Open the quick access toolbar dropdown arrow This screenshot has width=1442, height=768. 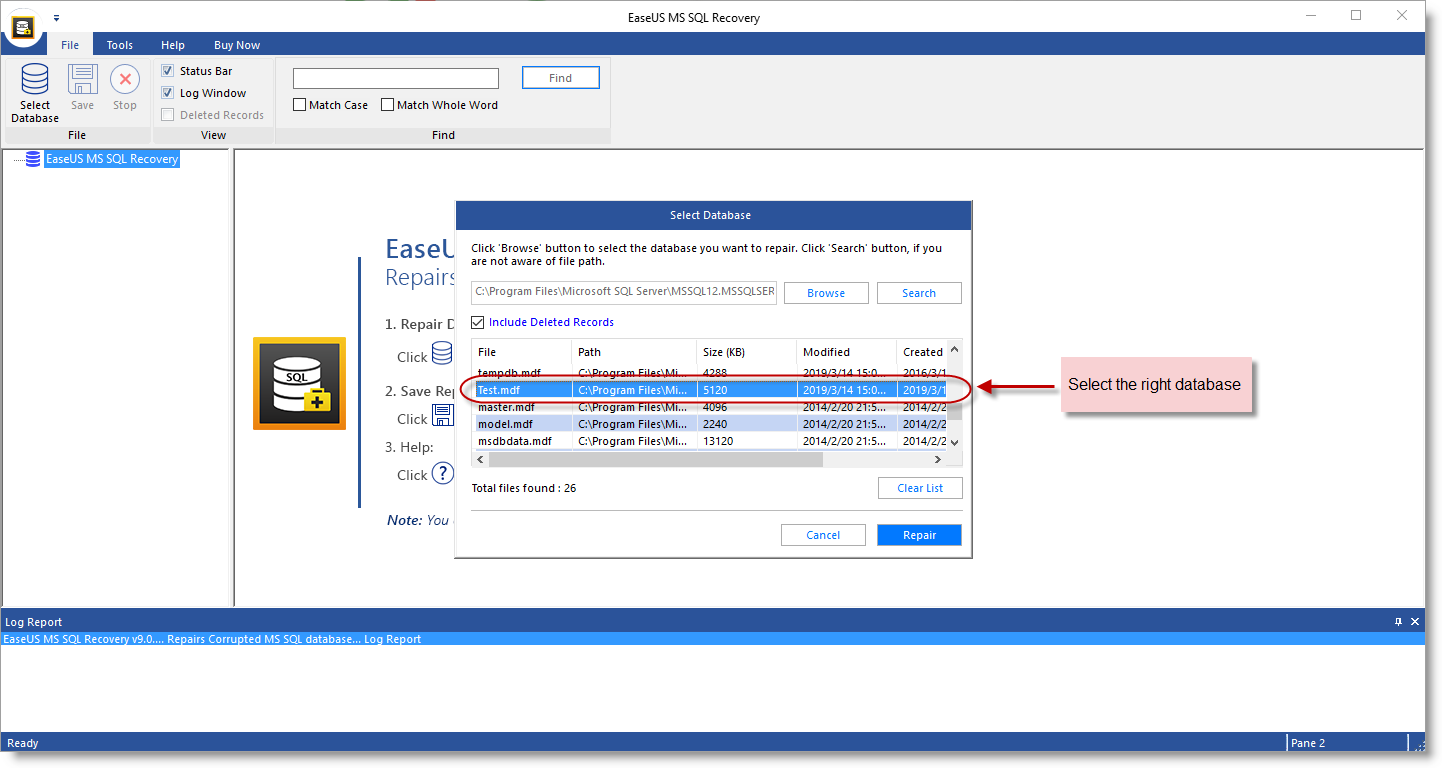[x=56, y=18]
